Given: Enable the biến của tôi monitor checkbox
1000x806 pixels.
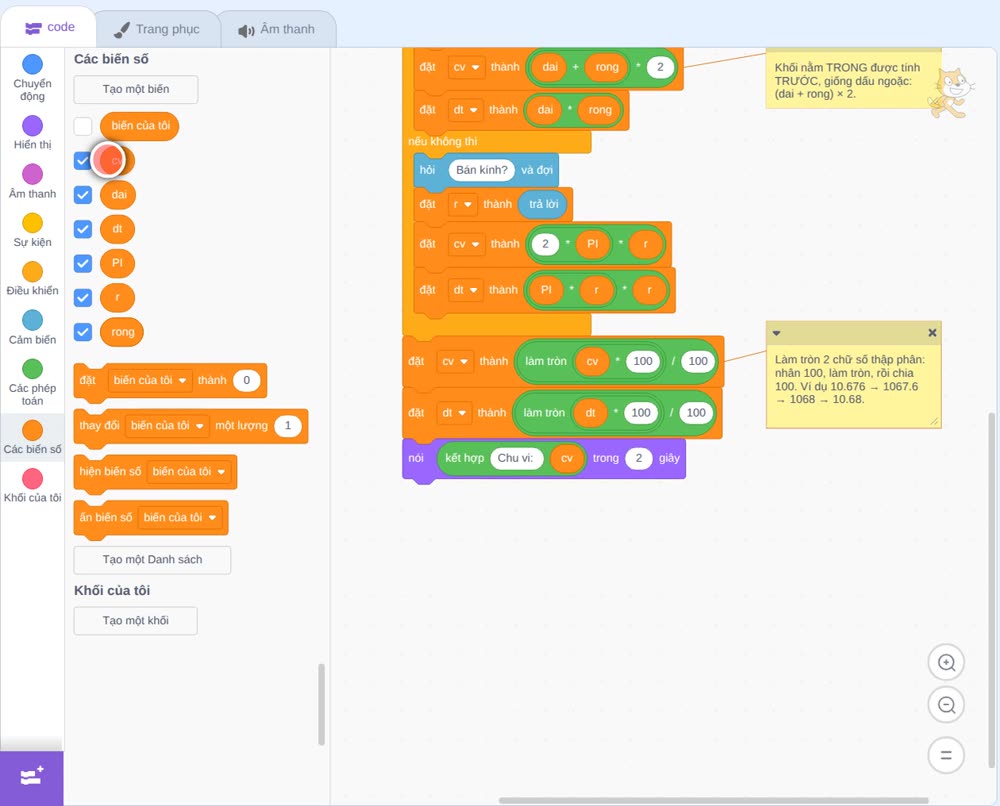Looking at the screenshot, I should tap(83, 126).
